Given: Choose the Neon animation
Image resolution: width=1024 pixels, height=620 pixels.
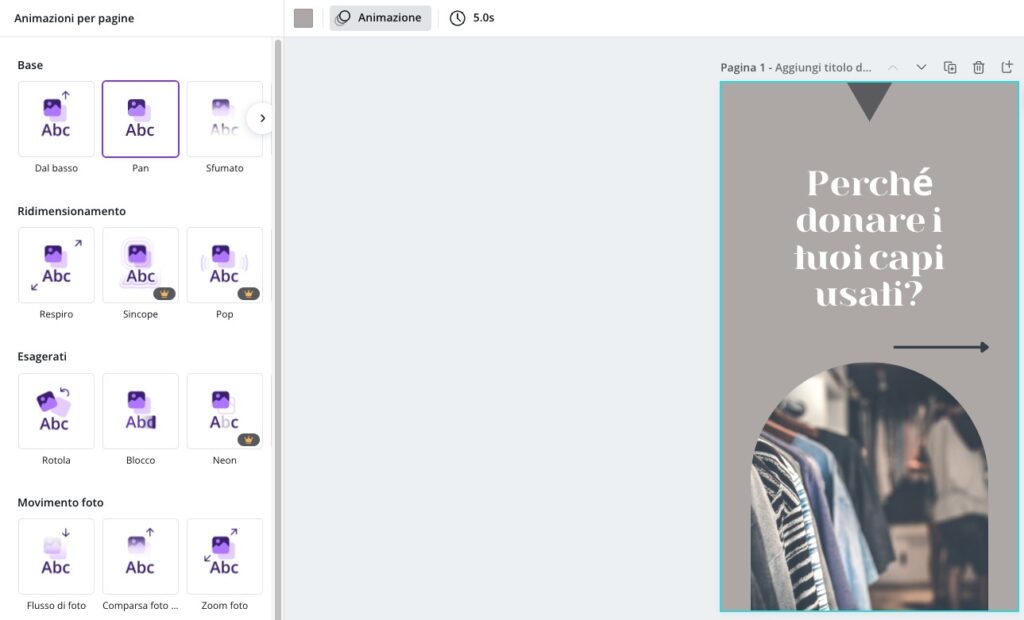Looking at the screenshot, I should click(225, 411).
